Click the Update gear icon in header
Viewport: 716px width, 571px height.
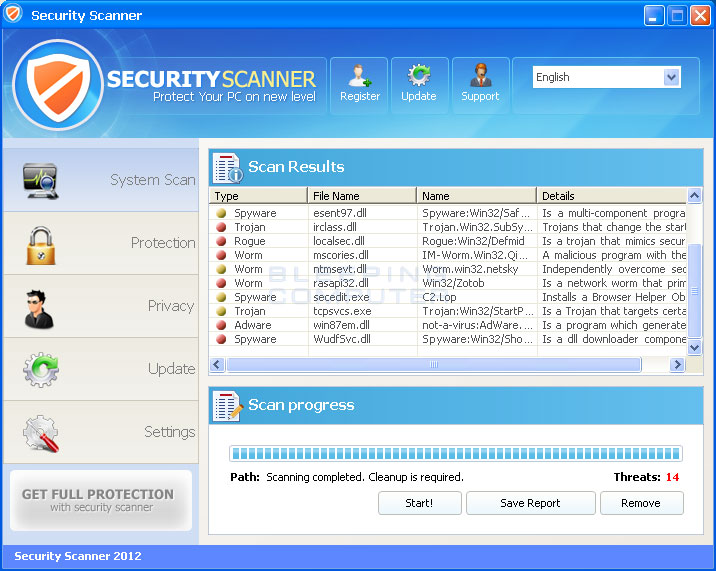419,75
